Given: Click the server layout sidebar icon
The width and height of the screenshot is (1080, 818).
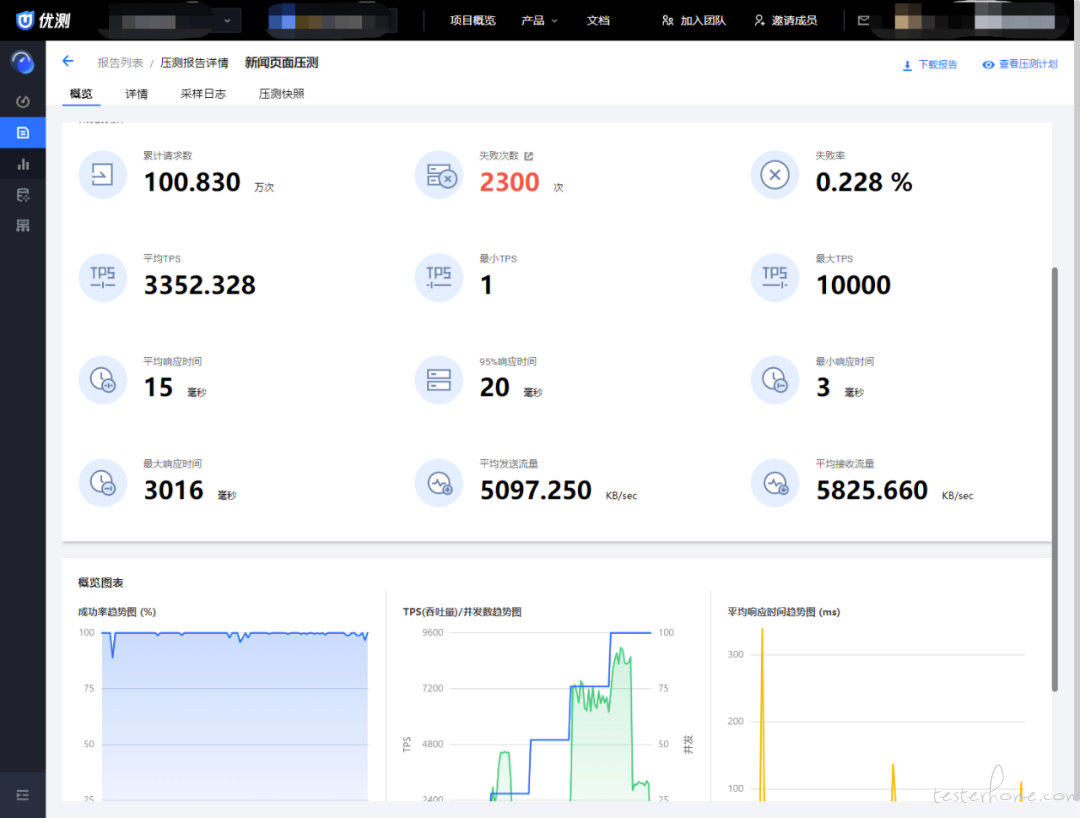Looking at the screenshot, I should click(x=23, y=226).
